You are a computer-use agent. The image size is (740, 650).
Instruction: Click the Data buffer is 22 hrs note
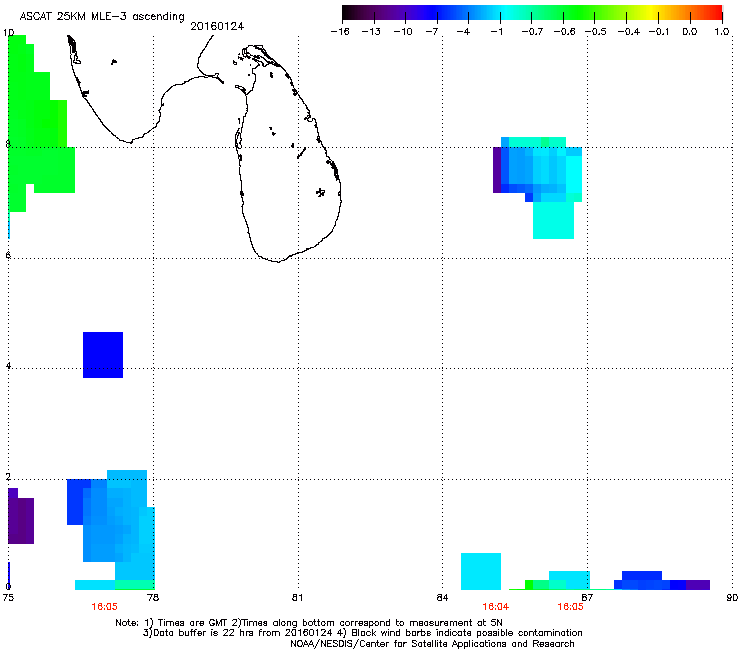coord(362,633)
